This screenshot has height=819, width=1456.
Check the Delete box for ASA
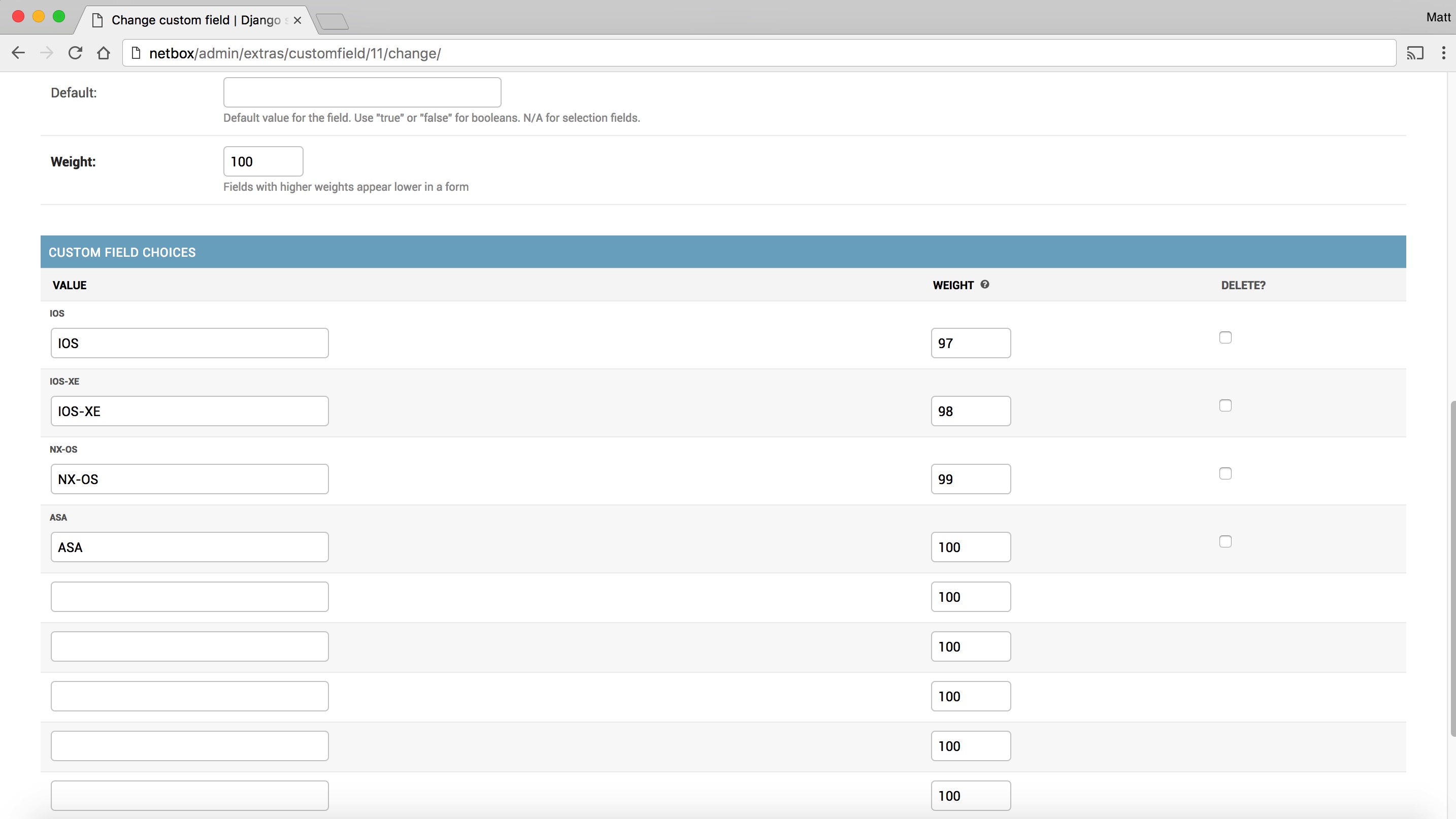click(x=1226, y=541)
